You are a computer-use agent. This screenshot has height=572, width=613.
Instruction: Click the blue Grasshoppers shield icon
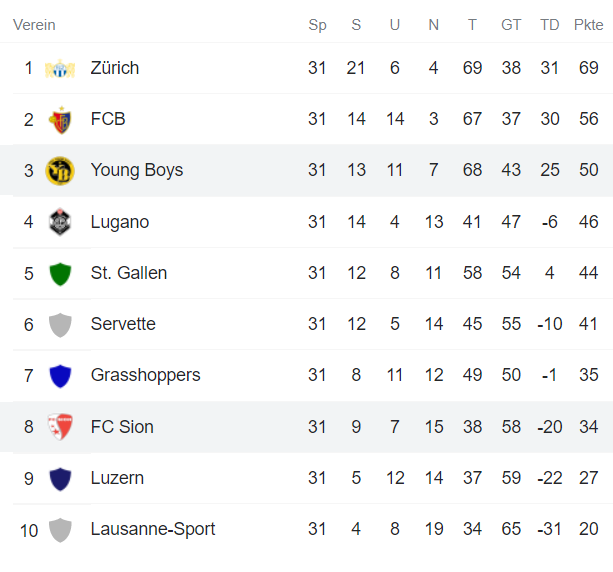pyautogui.click(x=60, y=376)
